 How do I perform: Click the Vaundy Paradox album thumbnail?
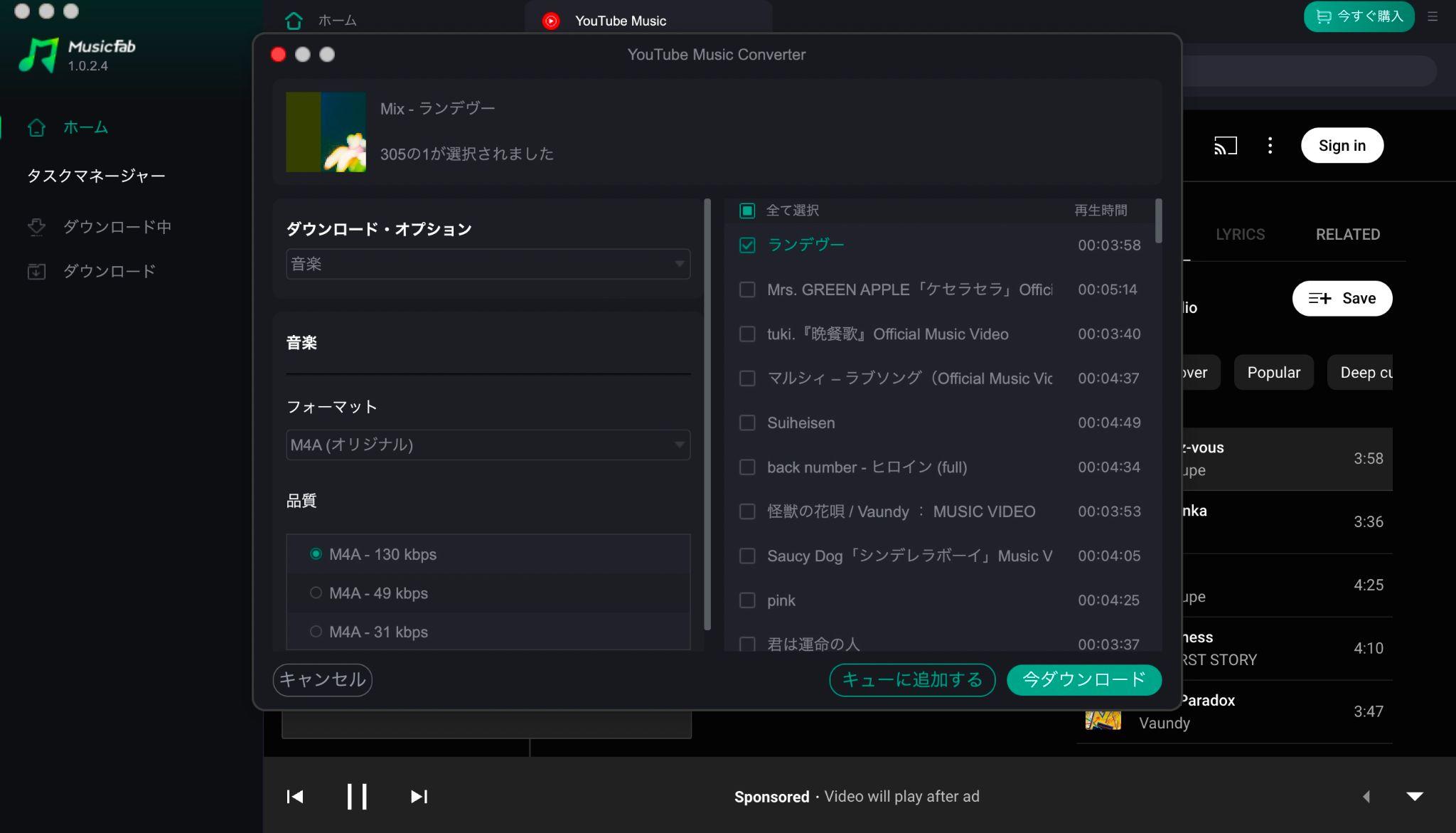click(1103, 720)
